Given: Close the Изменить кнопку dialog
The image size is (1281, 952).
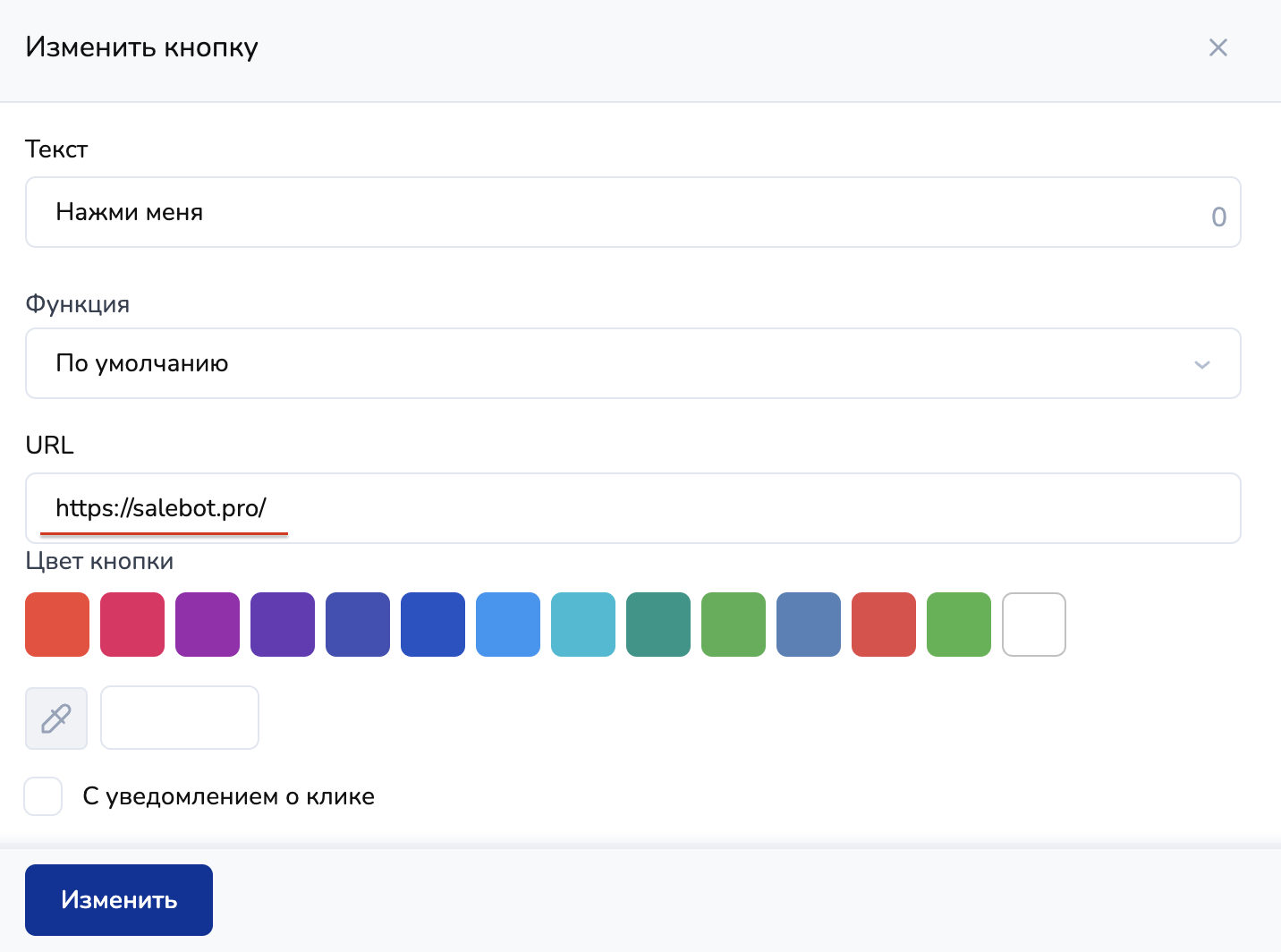Looking at the screenshot, I should 1217,47.
